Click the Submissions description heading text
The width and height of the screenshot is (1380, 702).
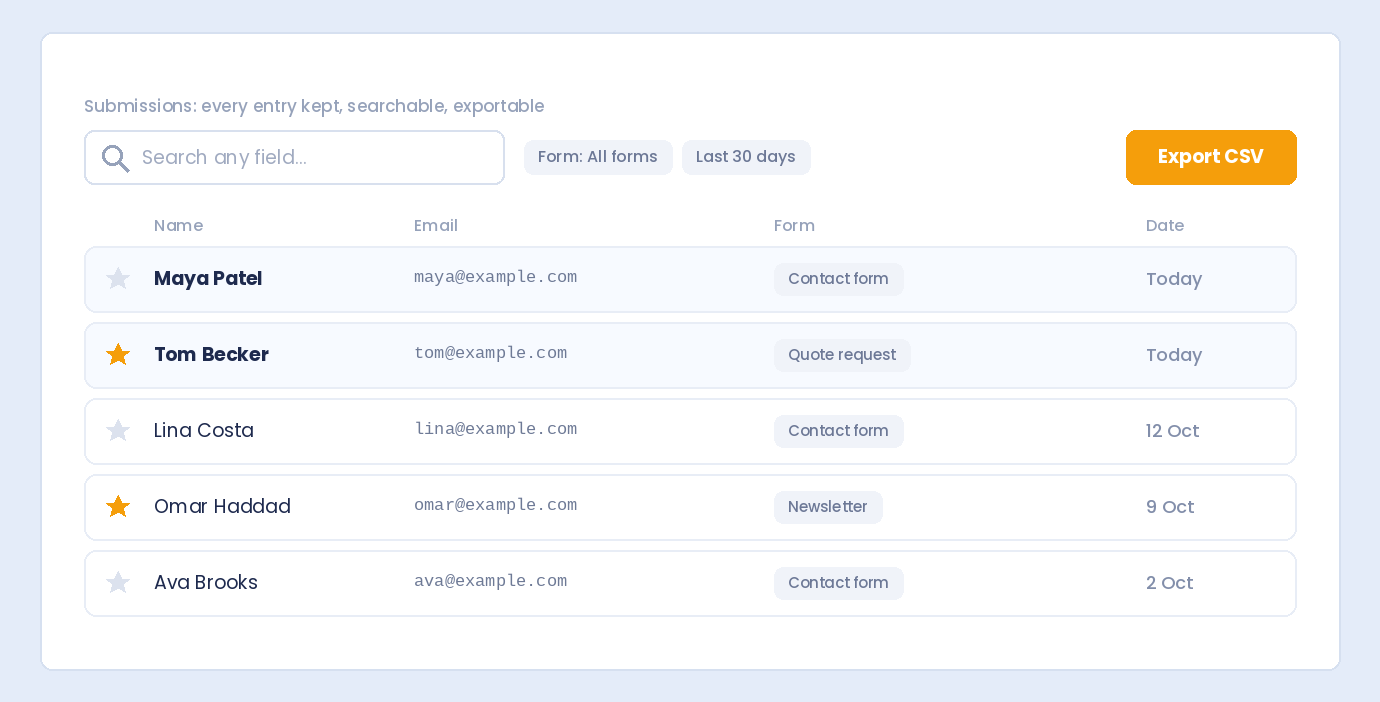[x=314, y=106]
